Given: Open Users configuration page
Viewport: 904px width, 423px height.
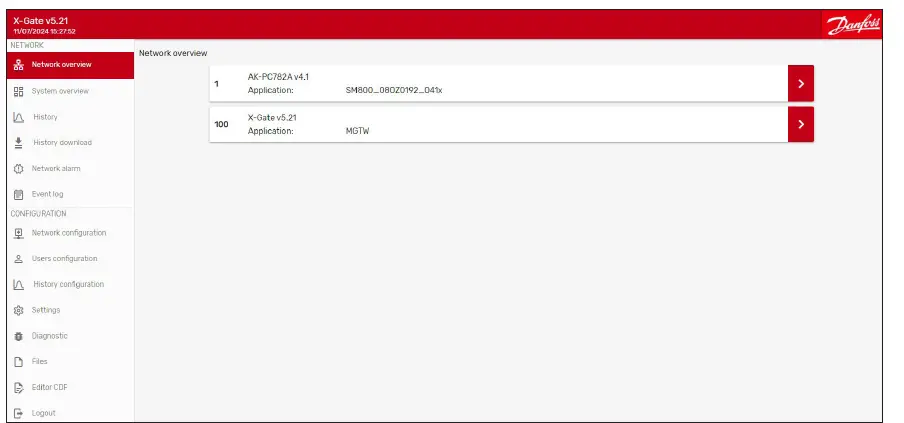Looking at the screenshot, I should click(67, 259).
